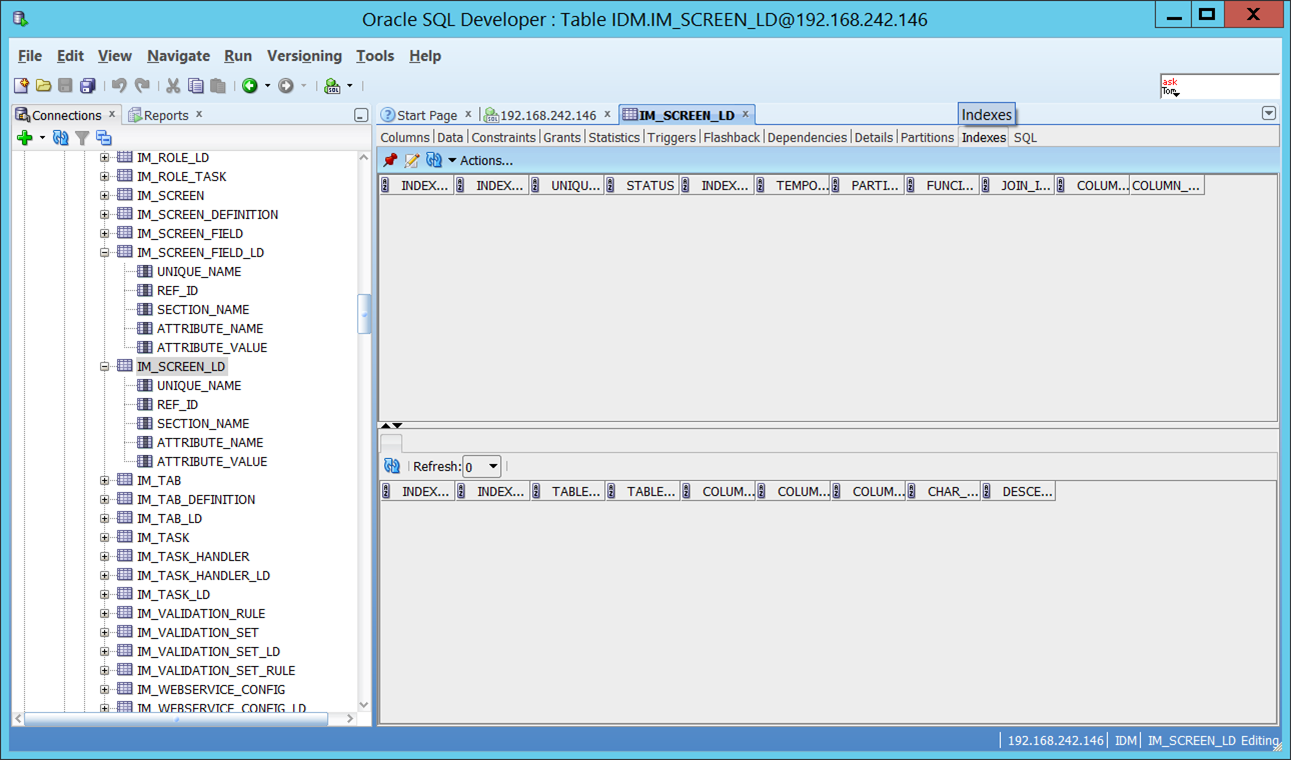Select ATTRIBUTE_VALUE column under IM_SCREEN_LD
Viewport: 1291px width, 760px height.
pos(212,462)
